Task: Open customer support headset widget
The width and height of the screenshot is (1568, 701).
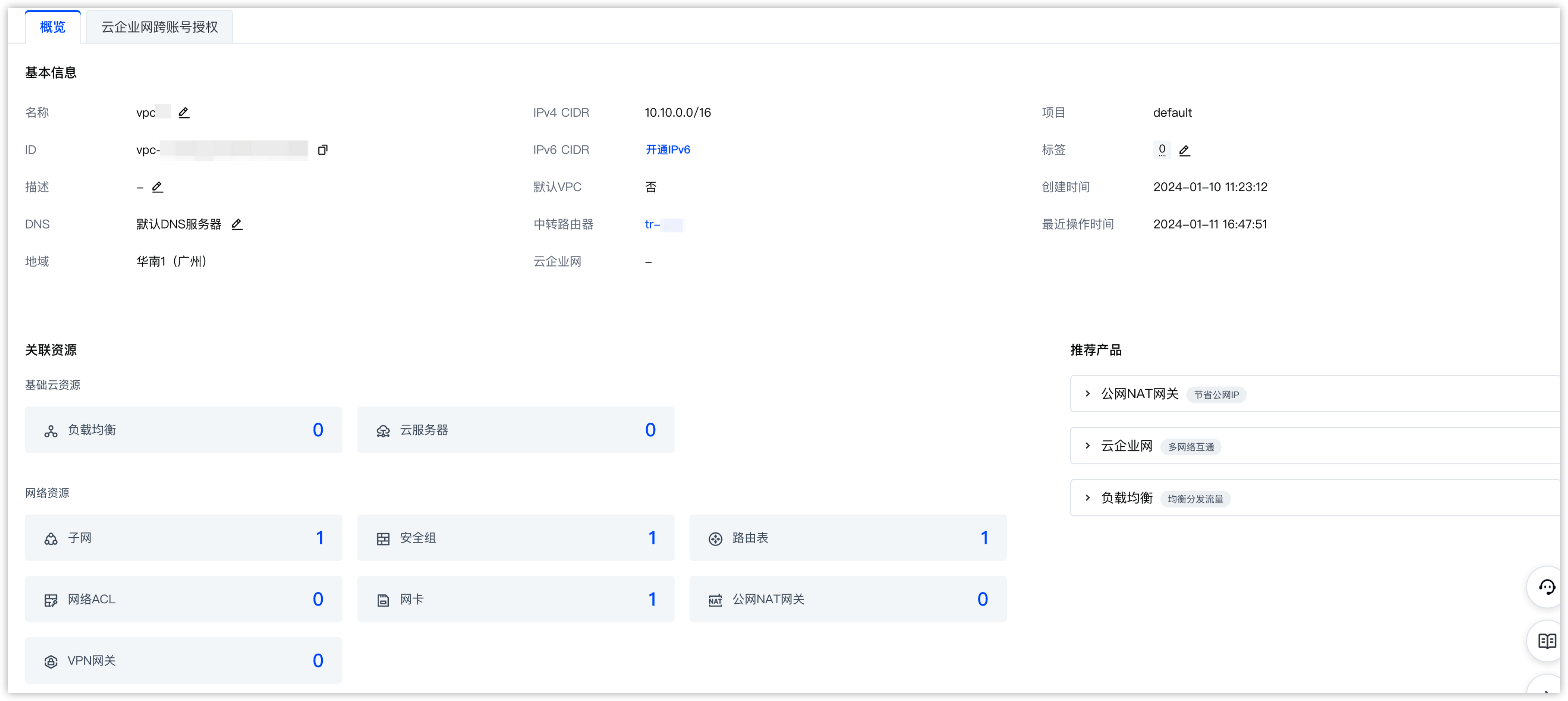Action: 1547,587
